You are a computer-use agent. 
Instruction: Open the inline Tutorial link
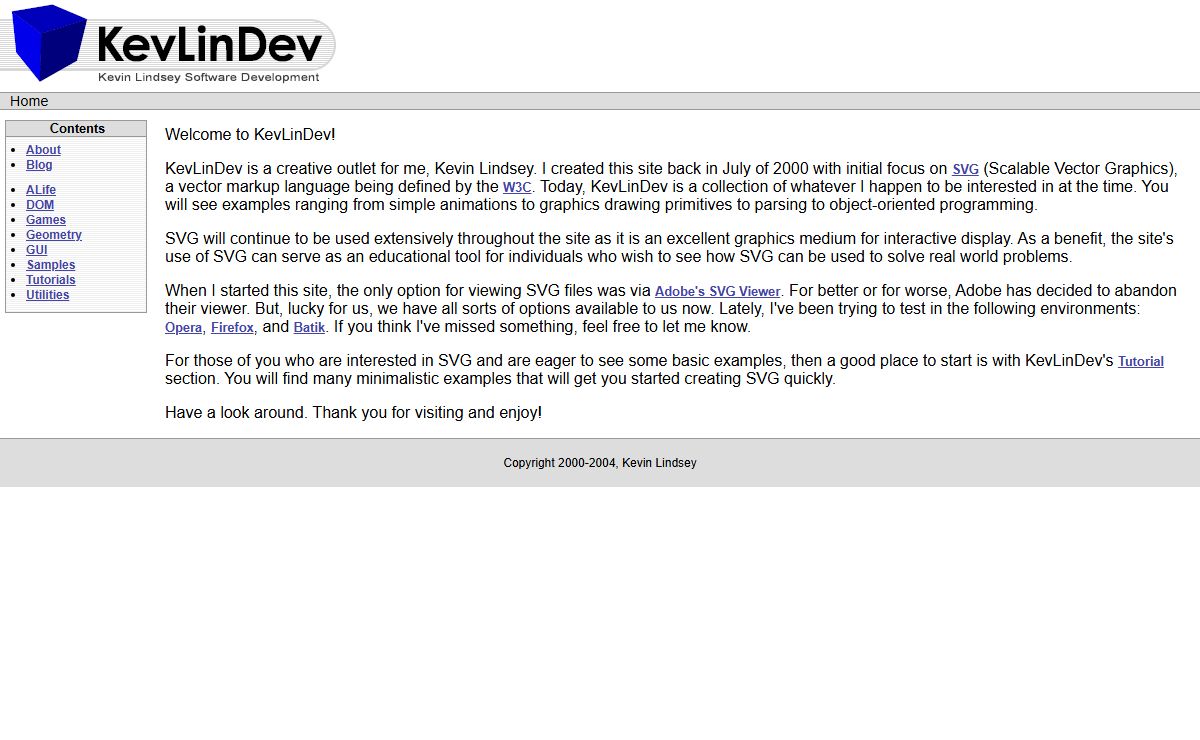point(1141,362)
